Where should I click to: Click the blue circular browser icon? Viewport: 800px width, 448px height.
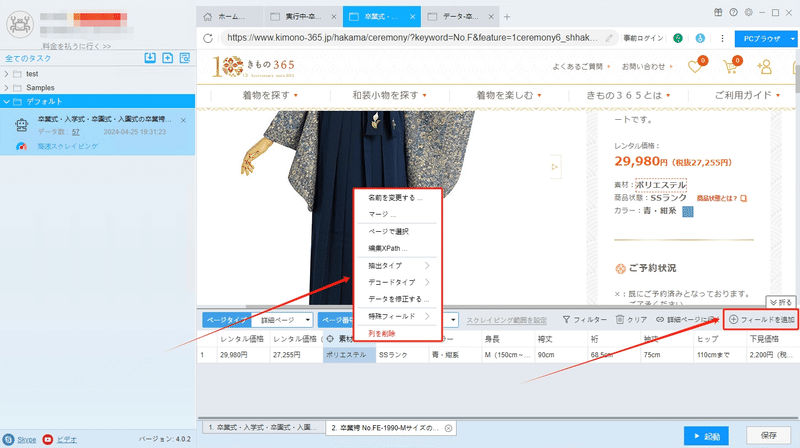(700, 38)
